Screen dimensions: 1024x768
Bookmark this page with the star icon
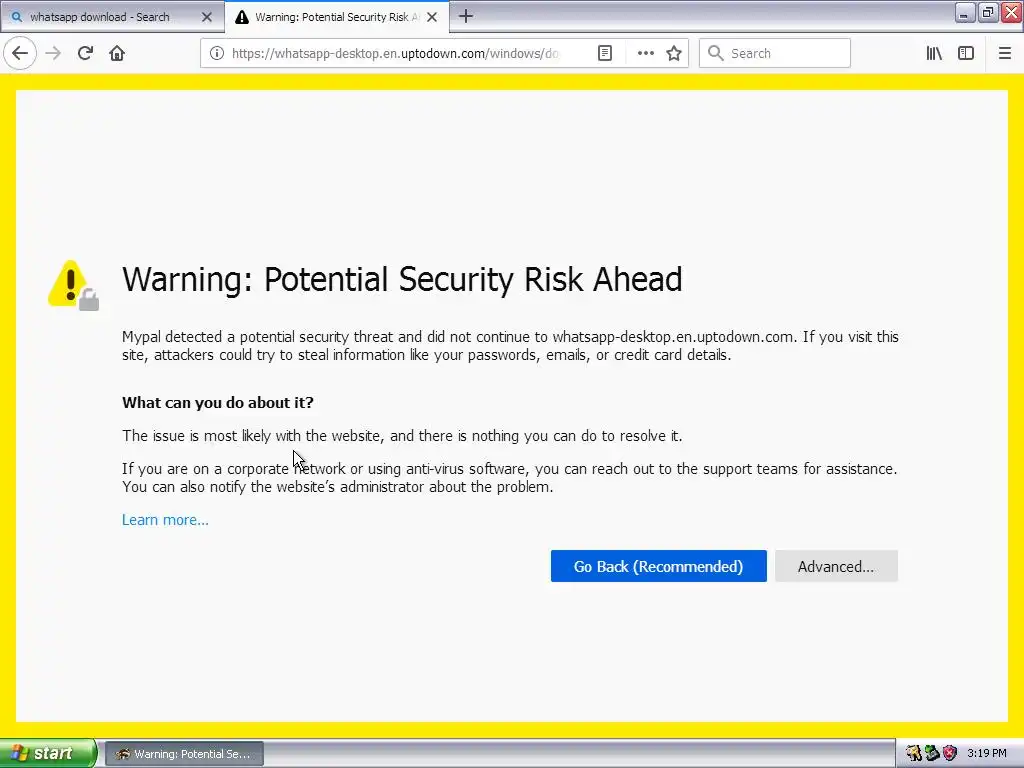674,54
